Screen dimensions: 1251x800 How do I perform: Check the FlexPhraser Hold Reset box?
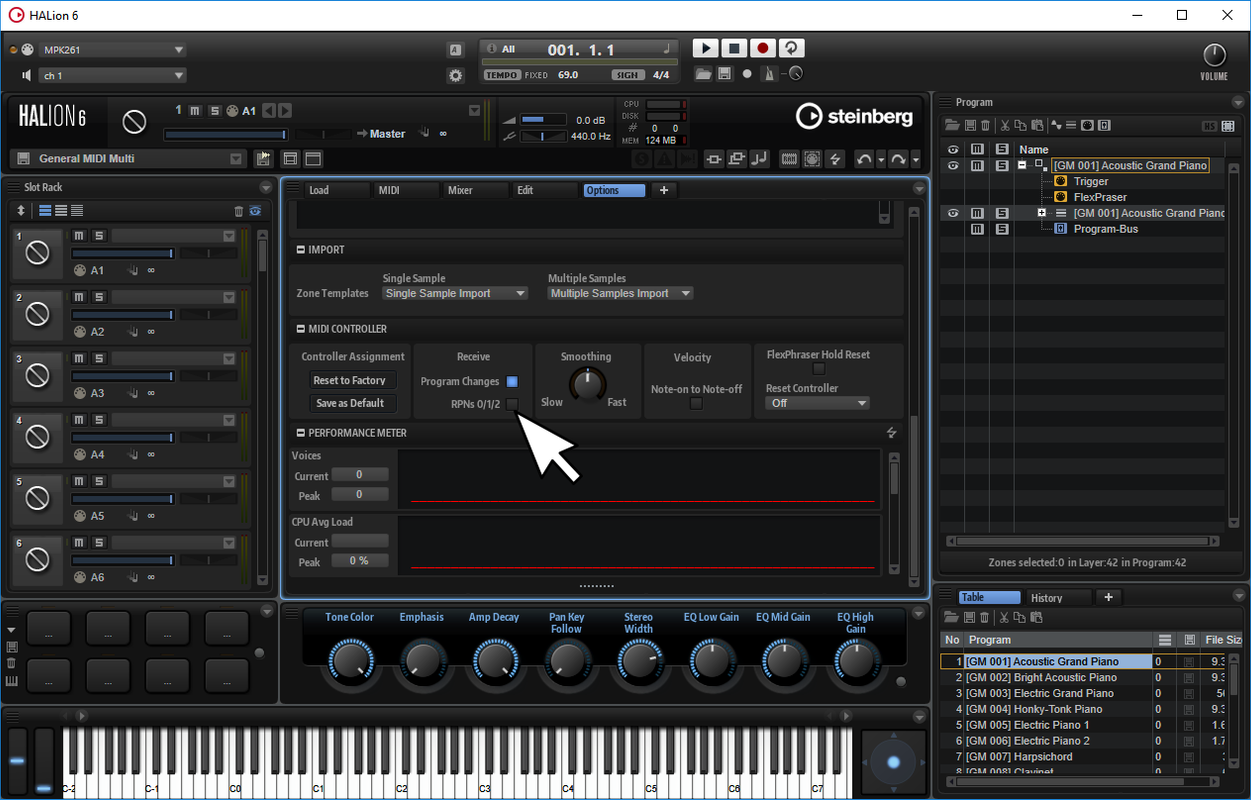click(x=818, y=369)
